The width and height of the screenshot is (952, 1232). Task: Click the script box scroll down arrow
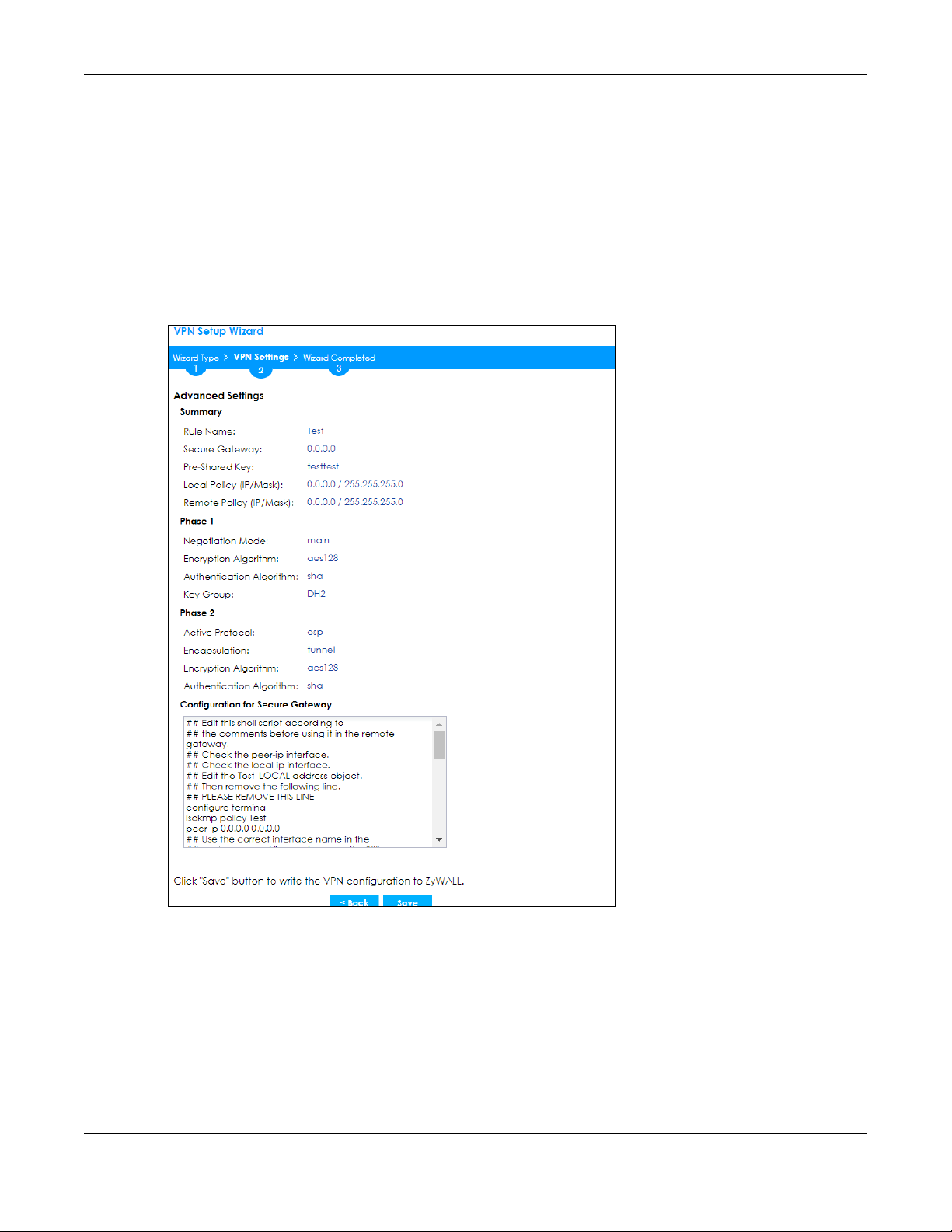point(439,839)
